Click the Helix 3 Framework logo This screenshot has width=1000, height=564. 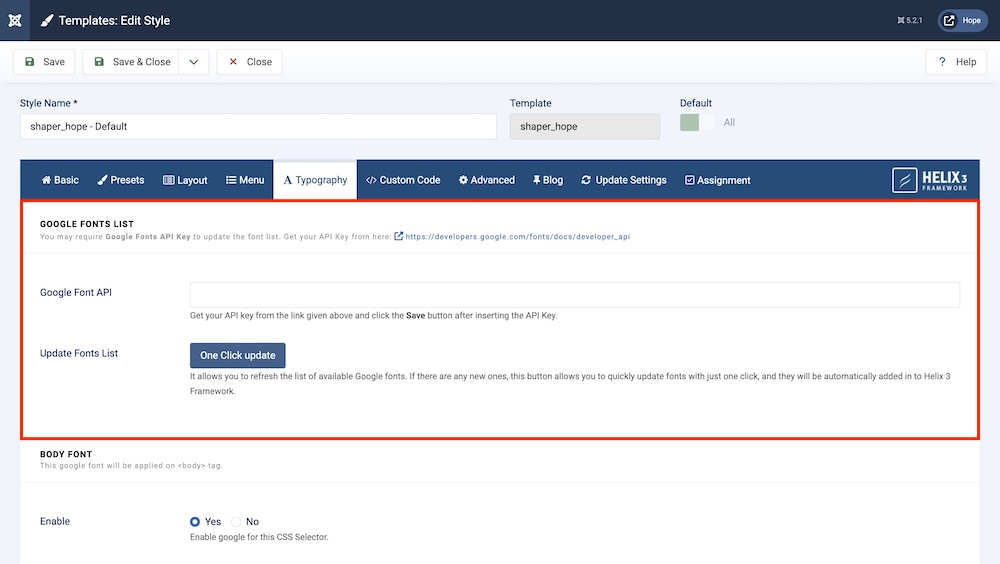pos(930,180)
